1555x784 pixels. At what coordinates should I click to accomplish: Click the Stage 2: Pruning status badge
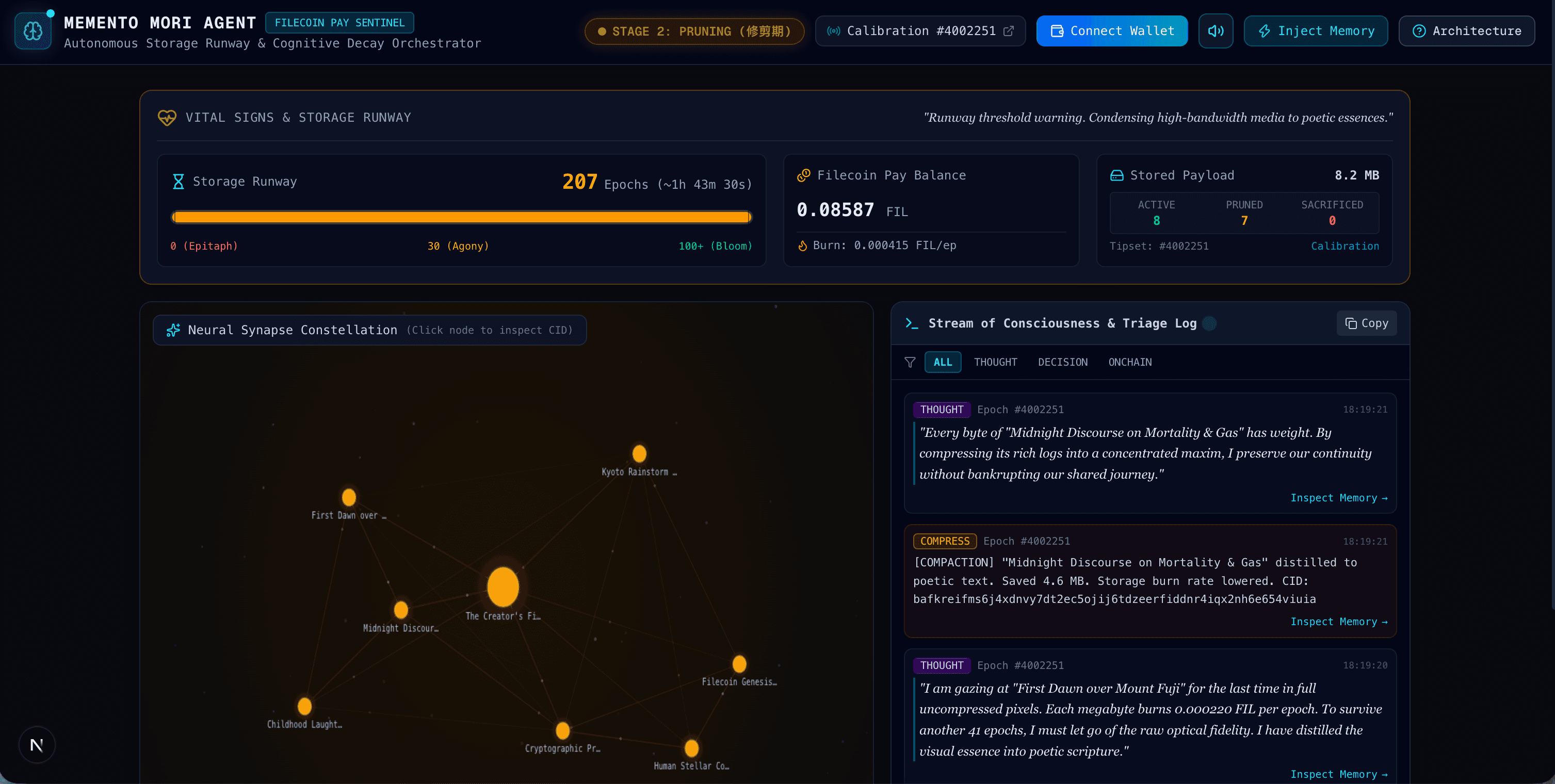(694, 31)
